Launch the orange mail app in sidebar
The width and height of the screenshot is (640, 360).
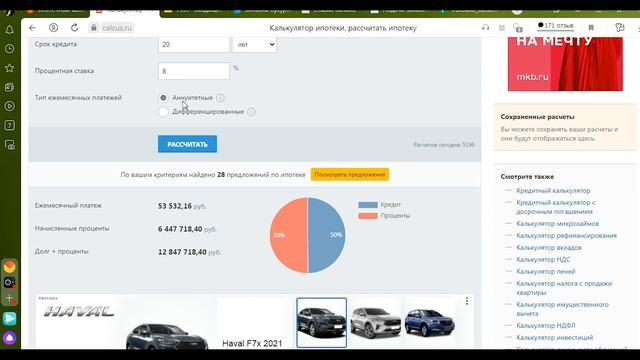point(9,267)
